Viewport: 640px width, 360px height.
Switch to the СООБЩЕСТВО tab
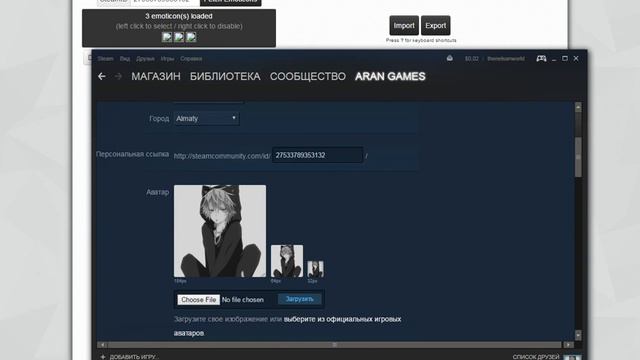[x=308, y=76]
